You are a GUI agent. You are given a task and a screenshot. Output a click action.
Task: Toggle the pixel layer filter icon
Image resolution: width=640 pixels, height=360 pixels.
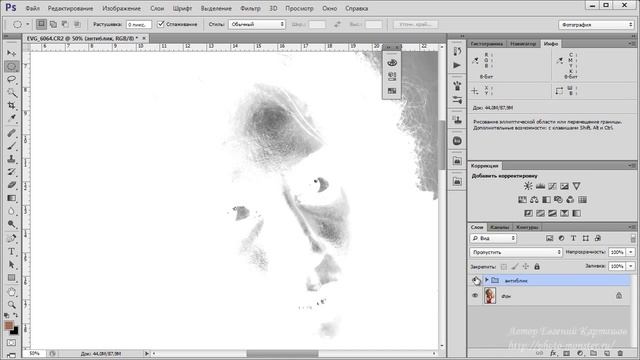[x=549, y=238]
